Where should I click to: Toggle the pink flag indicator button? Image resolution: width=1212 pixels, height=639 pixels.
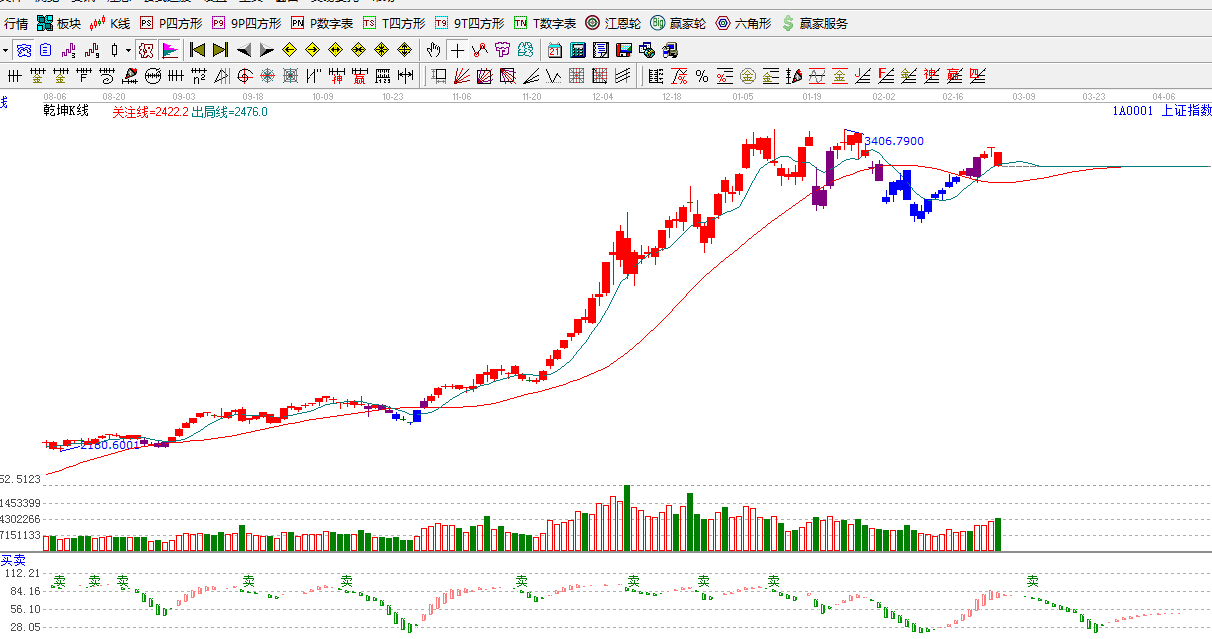169,50
